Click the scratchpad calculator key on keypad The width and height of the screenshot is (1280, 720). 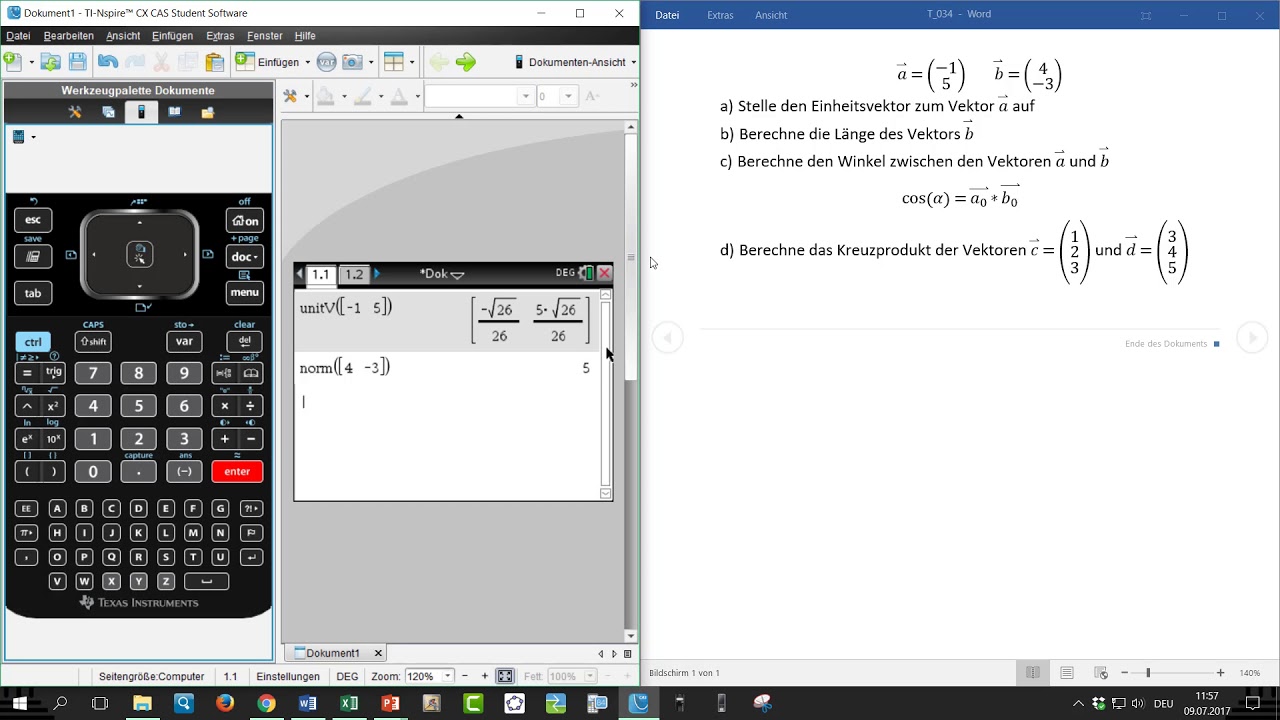(33, 257)
